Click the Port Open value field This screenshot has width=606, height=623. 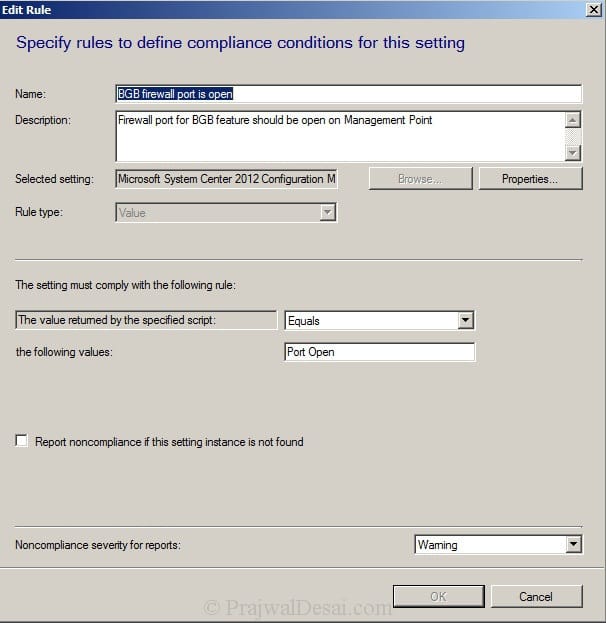pyautogui.click(x=379, y=352)
